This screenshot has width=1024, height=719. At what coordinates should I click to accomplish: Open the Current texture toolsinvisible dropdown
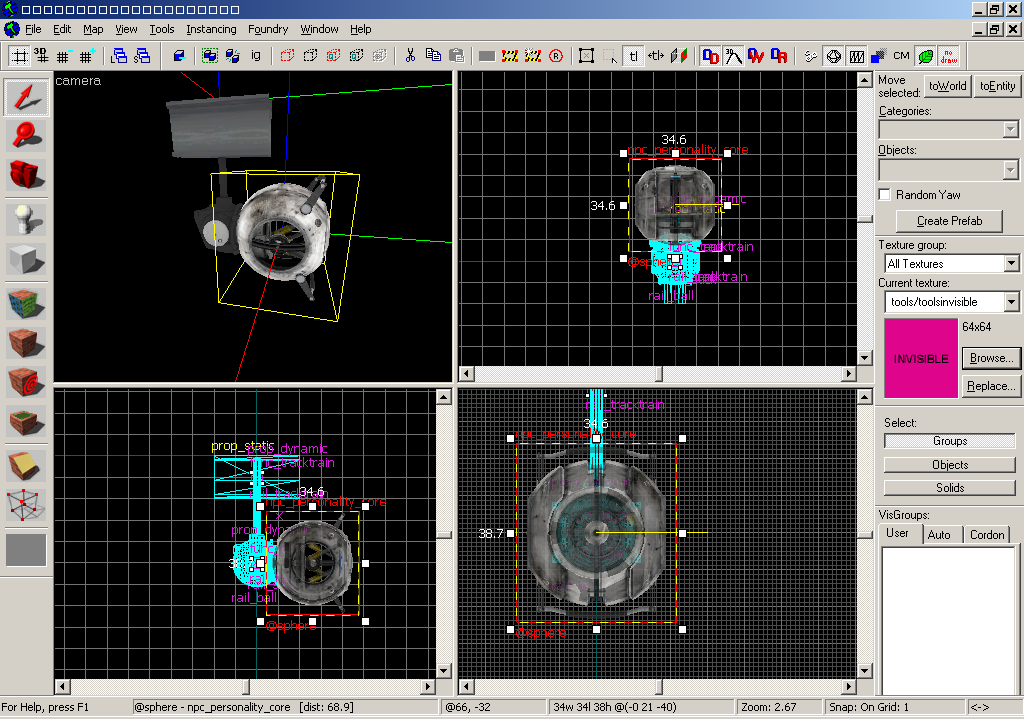click(x=1011, y=302)
